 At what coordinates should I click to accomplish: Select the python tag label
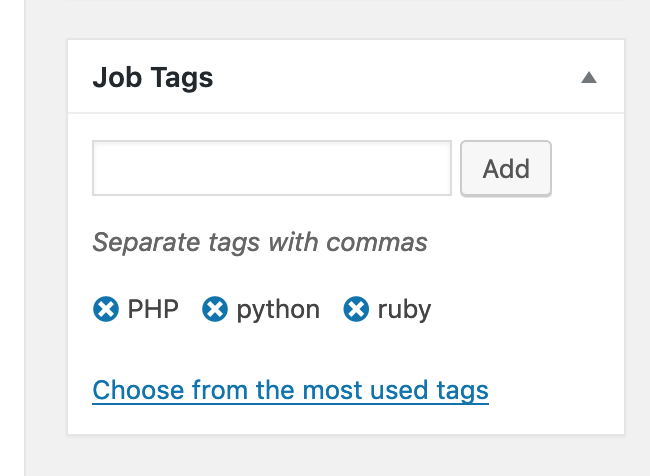click(x=278, y=311)
